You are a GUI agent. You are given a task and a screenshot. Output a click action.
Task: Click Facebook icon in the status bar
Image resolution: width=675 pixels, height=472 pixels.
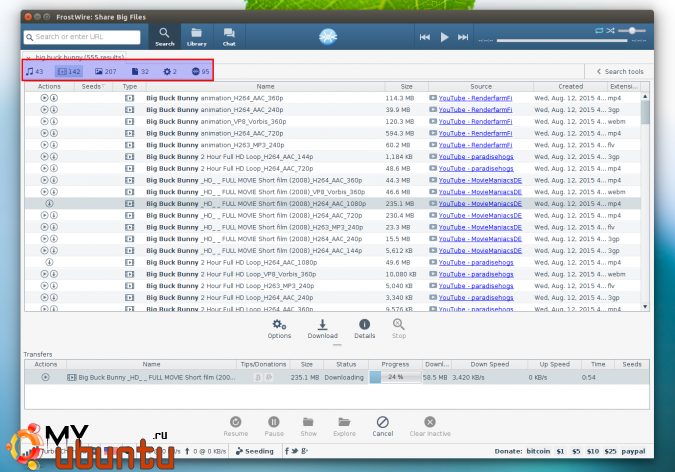(x=287, y=451)
